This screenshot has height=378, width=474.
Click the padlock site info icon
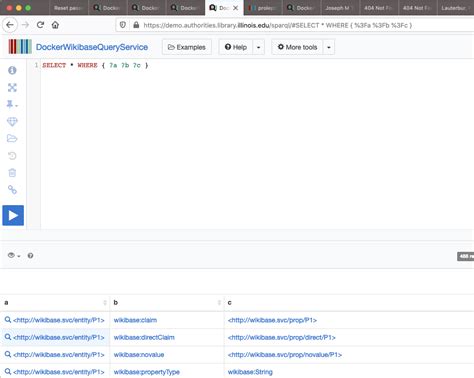136,25
